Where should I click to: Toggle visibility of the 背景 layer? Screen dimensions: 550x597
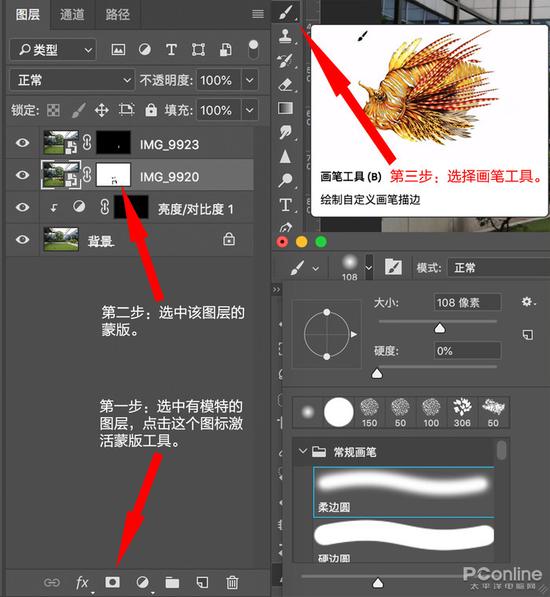22,240
